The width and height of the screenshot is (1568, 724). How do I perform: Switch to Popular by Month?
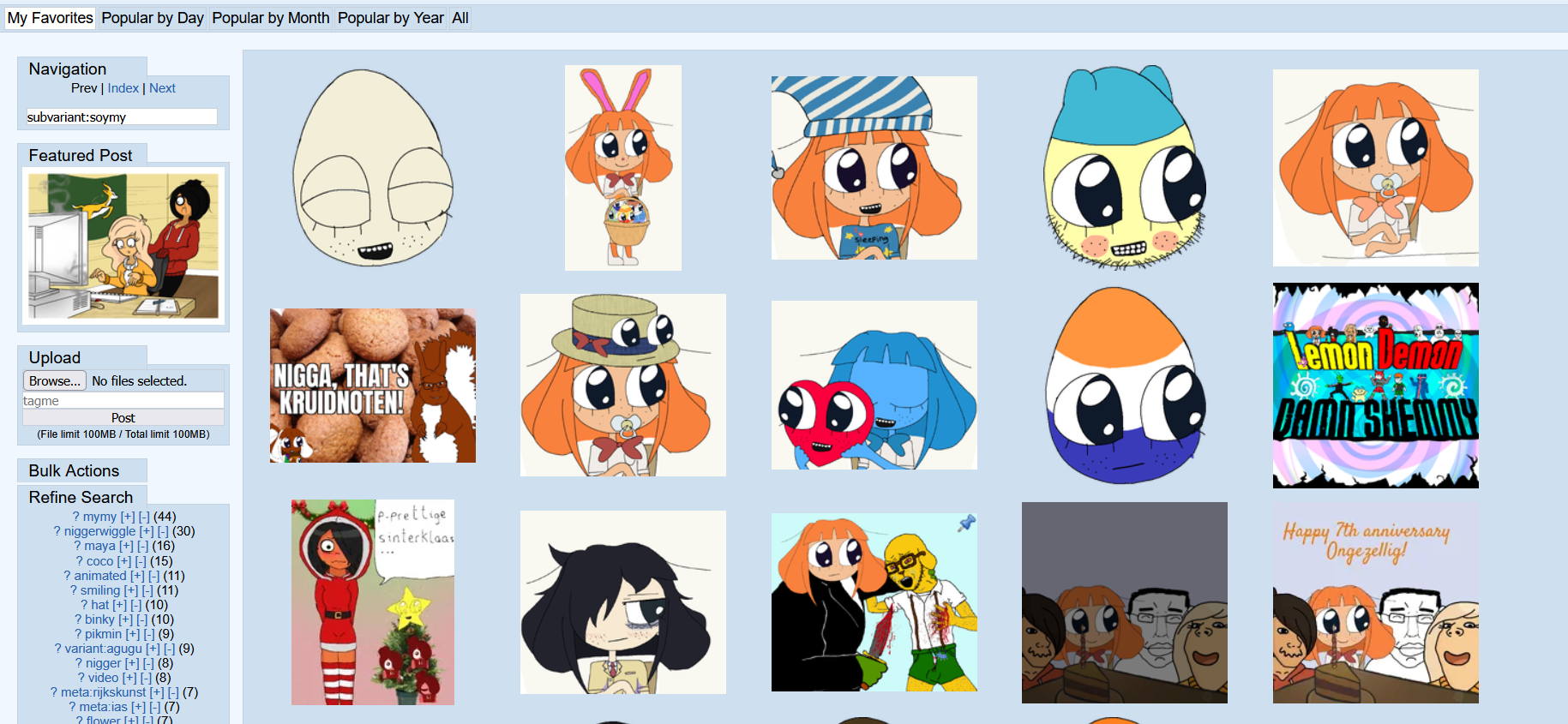pos(270,18)
